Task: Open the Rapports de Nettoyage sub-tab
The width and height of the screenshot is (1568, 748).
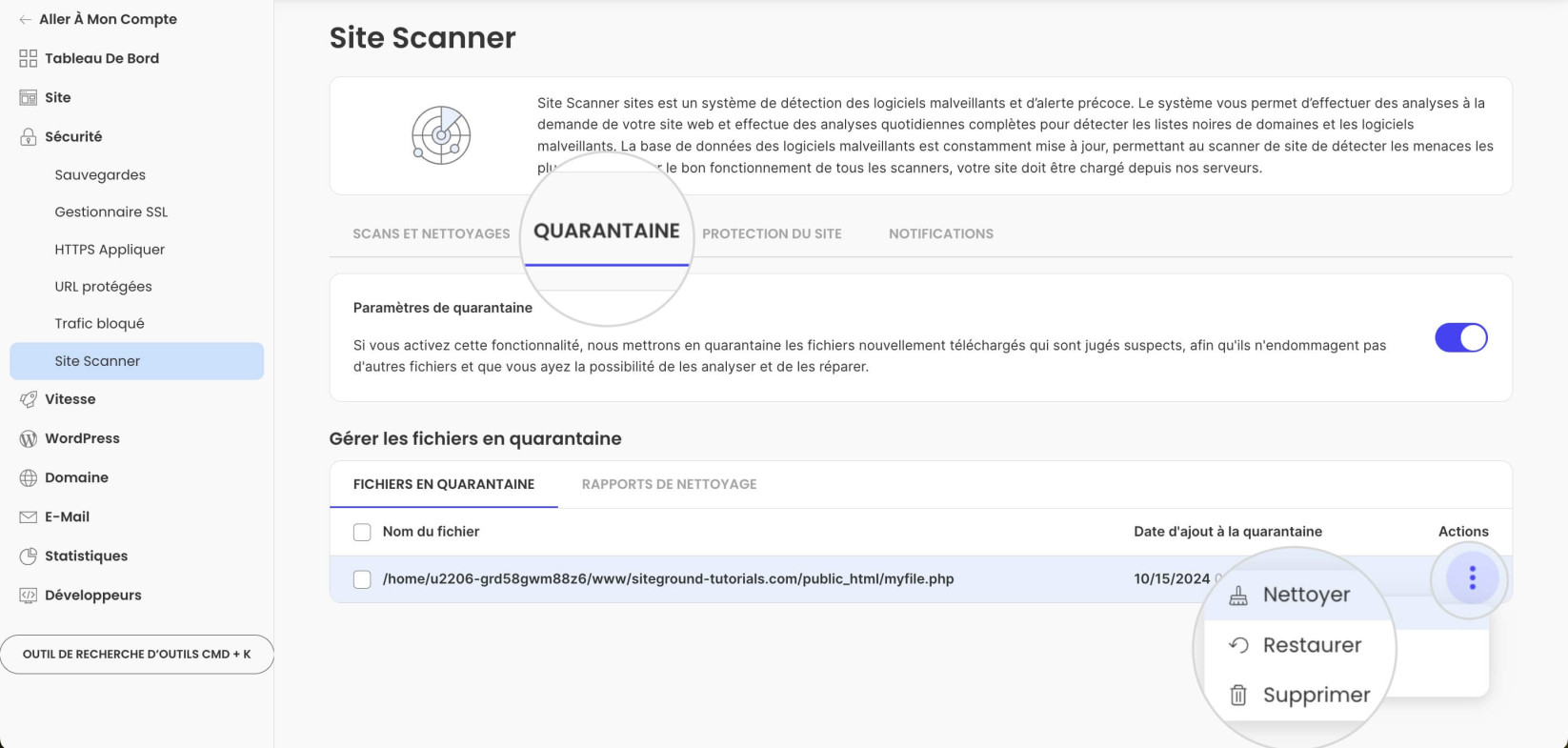Action: click(669, 484)
